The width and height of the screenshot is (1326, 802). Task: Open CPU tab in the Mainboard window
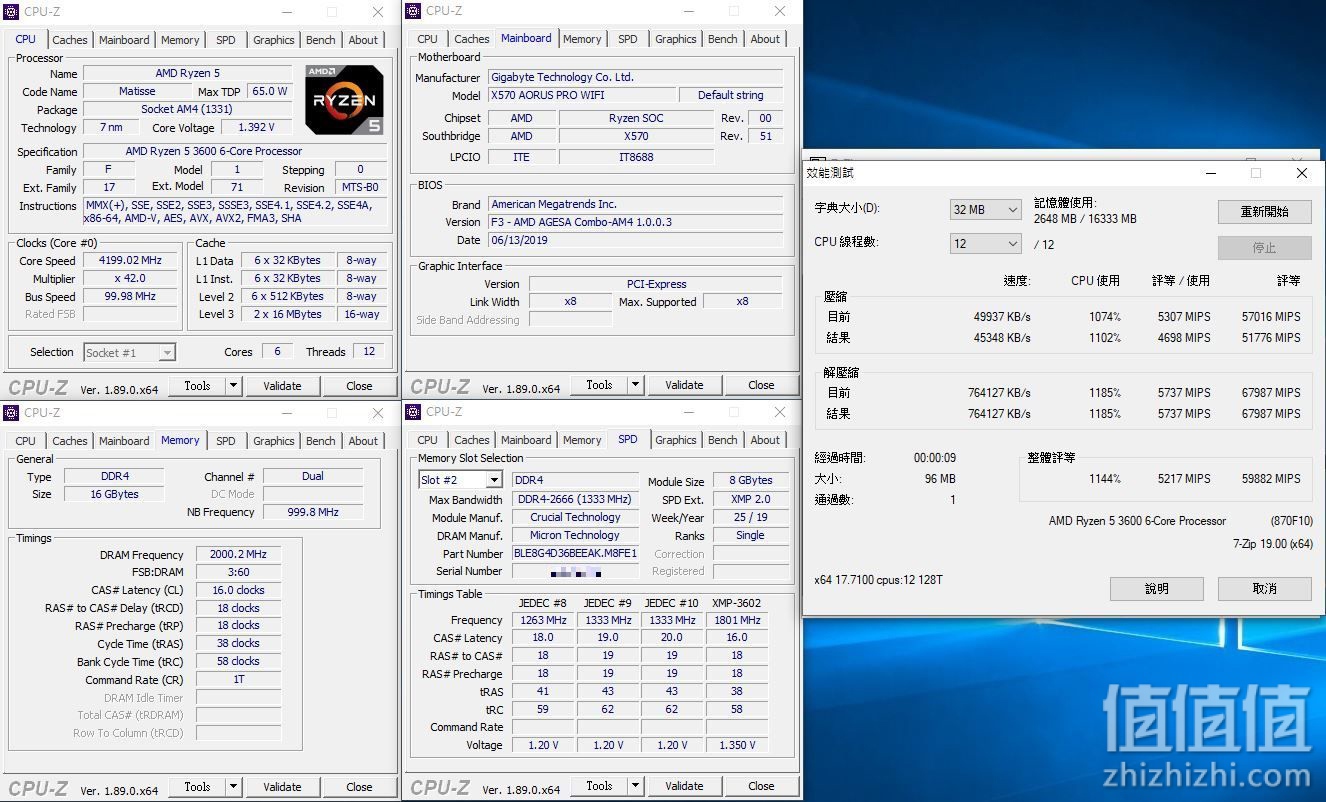point(428,39)
